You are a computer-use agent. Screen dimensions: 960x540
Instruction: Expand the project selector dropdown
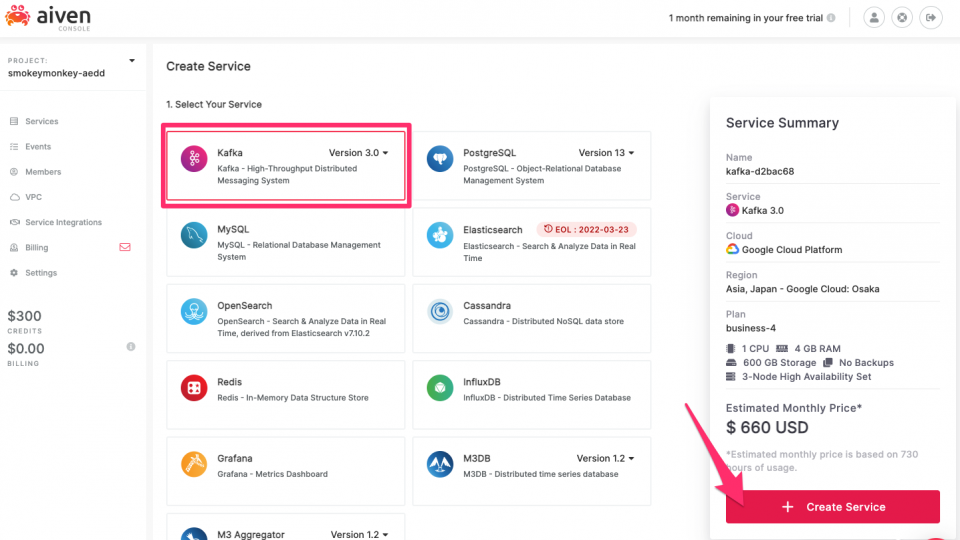pos(131,61)
